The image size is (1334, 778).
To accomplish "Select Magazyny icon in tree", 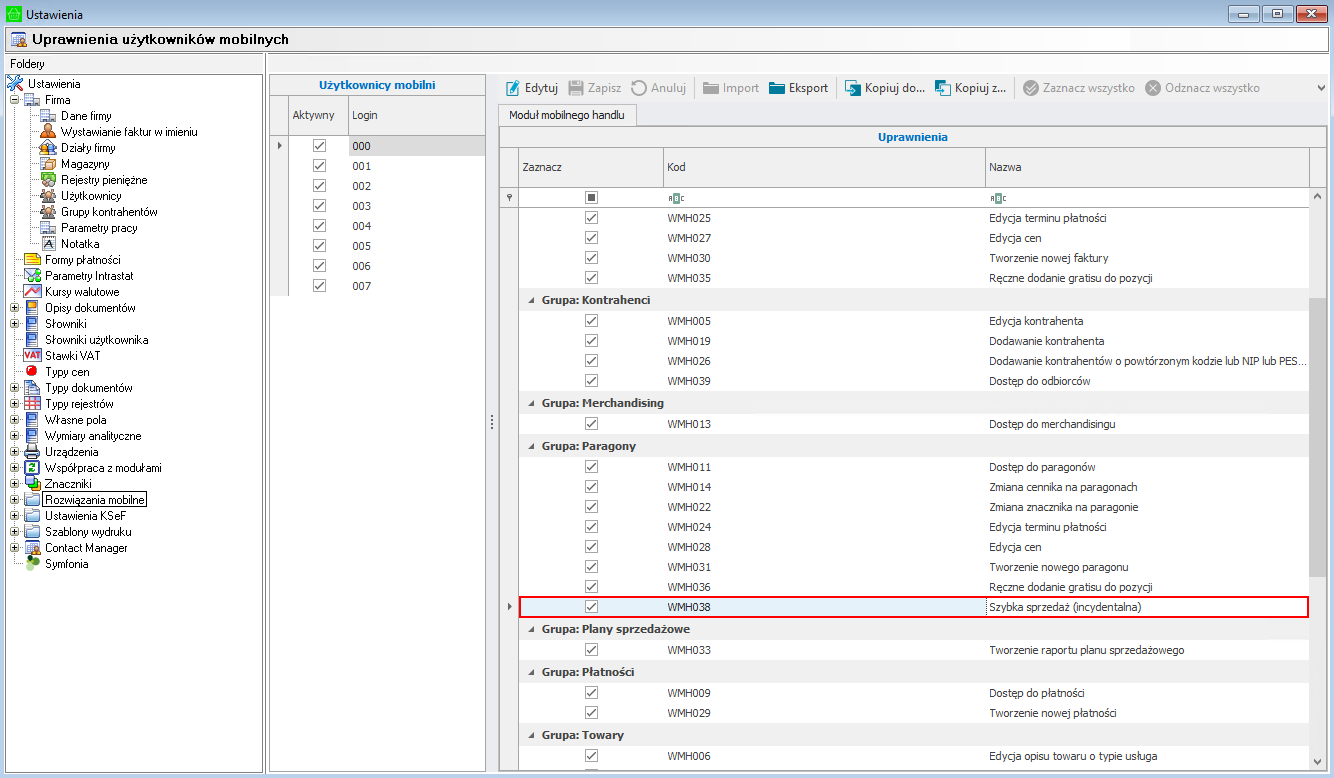I will [48, 164].
